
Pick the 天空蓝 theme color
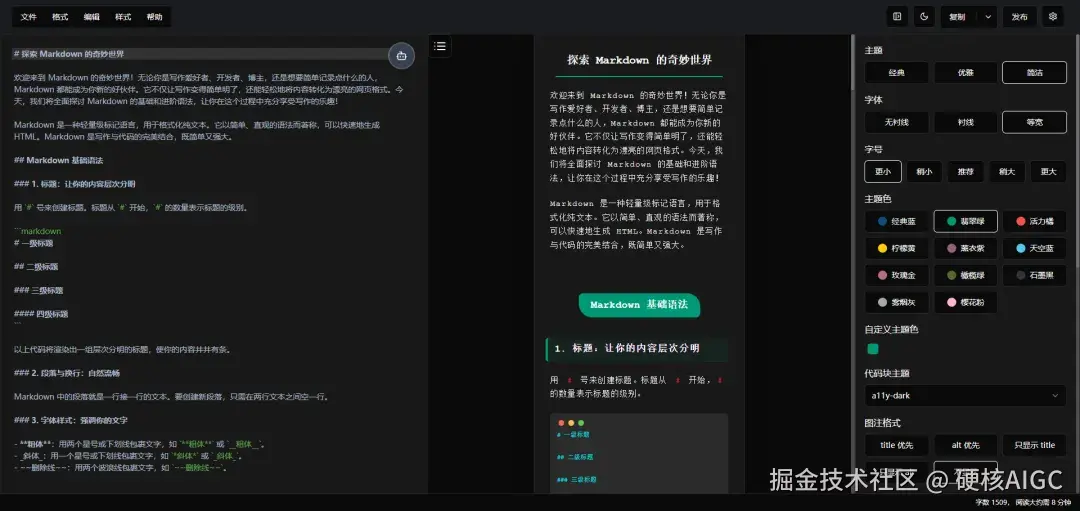(x=1034, y=248)
